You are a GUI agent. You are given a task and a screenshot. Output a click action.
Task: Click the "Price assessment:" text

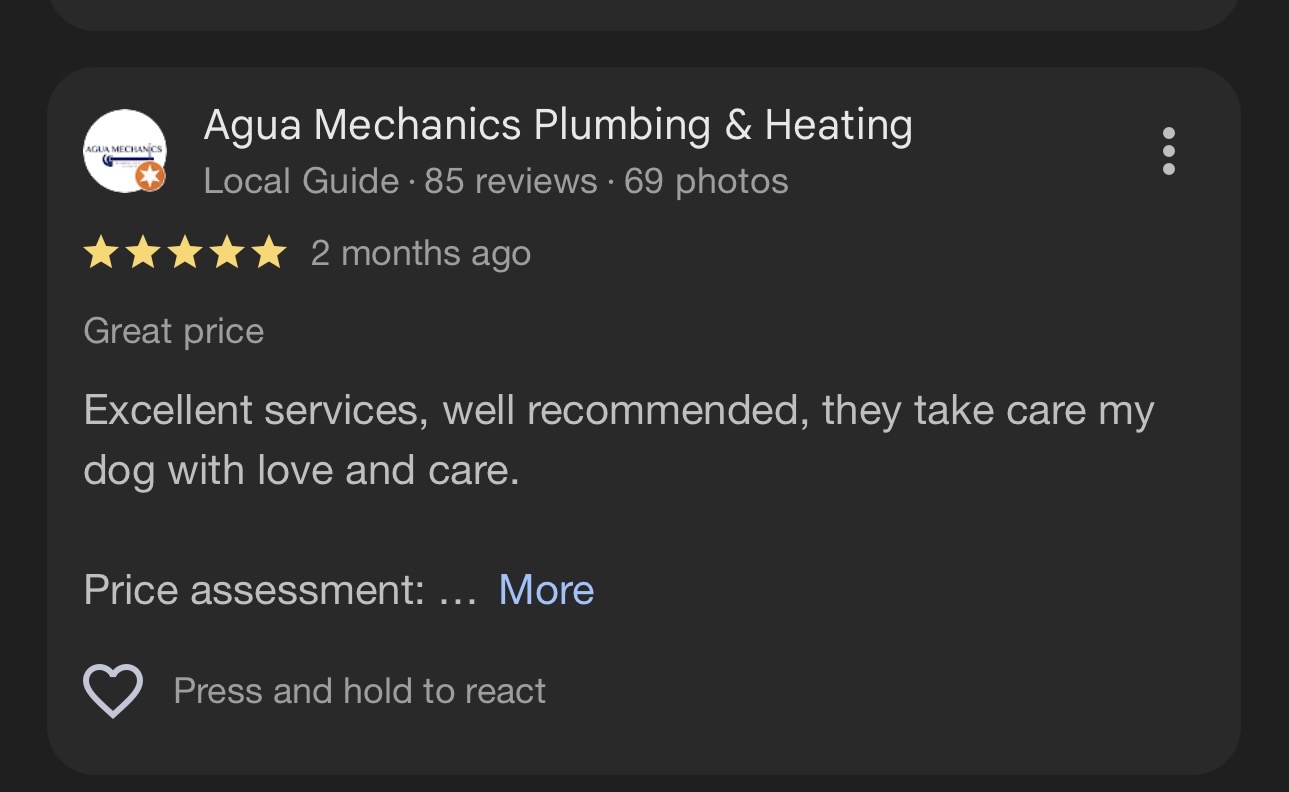point(254,590)
